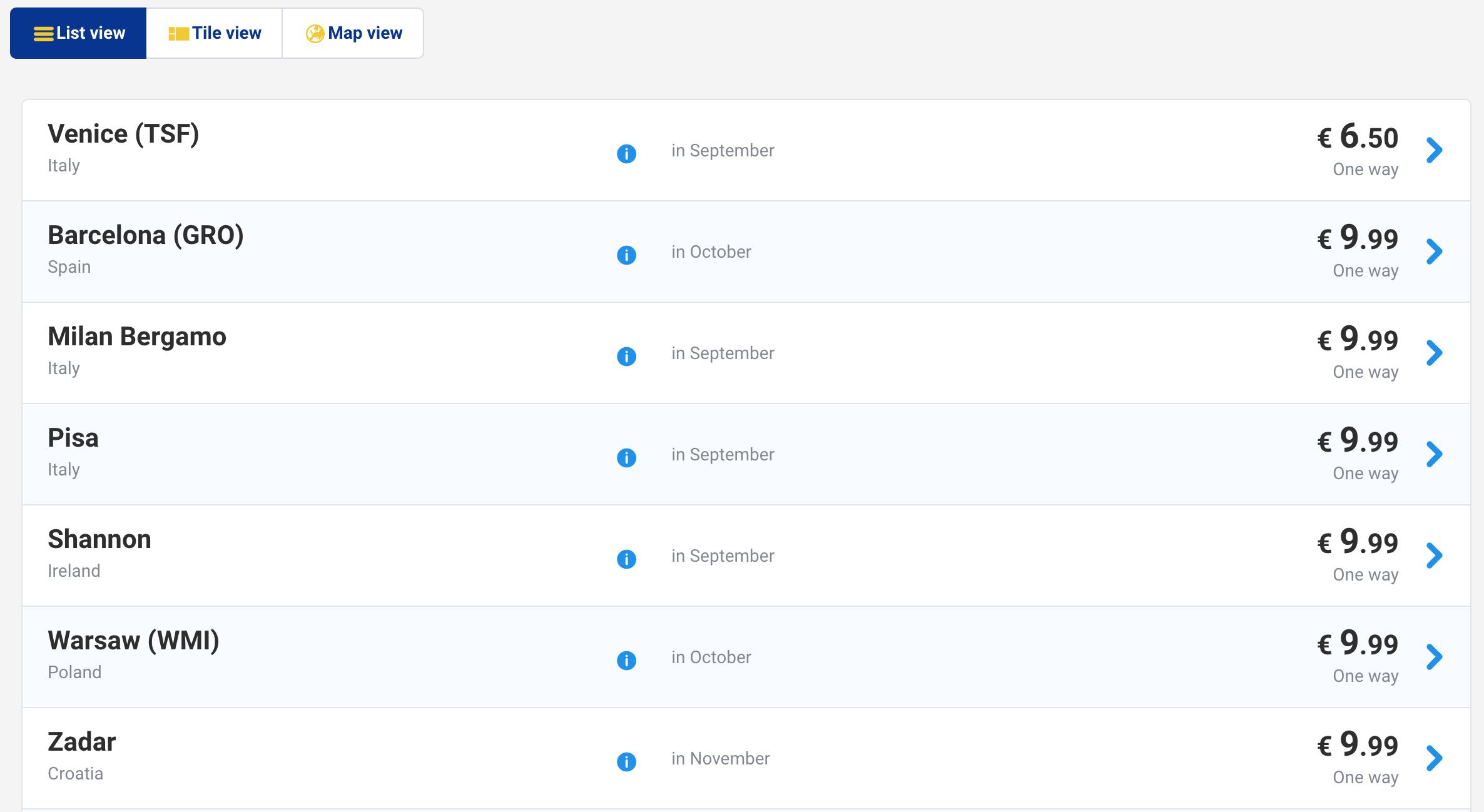Click the info icon in the Pisa row
The height and width of the screenshot is (812, 1484).
(626, 458)
